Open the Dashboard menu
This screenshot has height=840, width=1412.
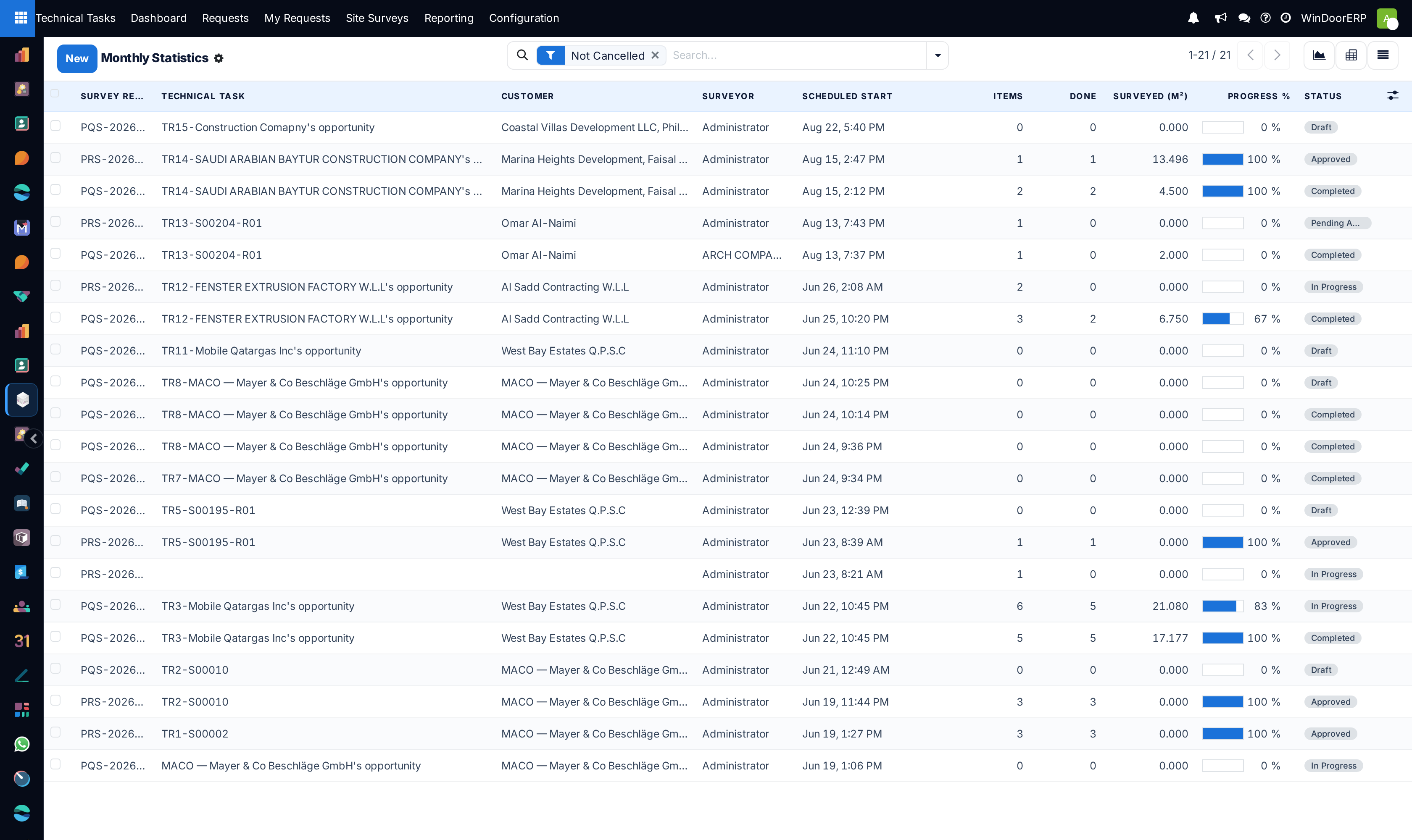[158, 18]
